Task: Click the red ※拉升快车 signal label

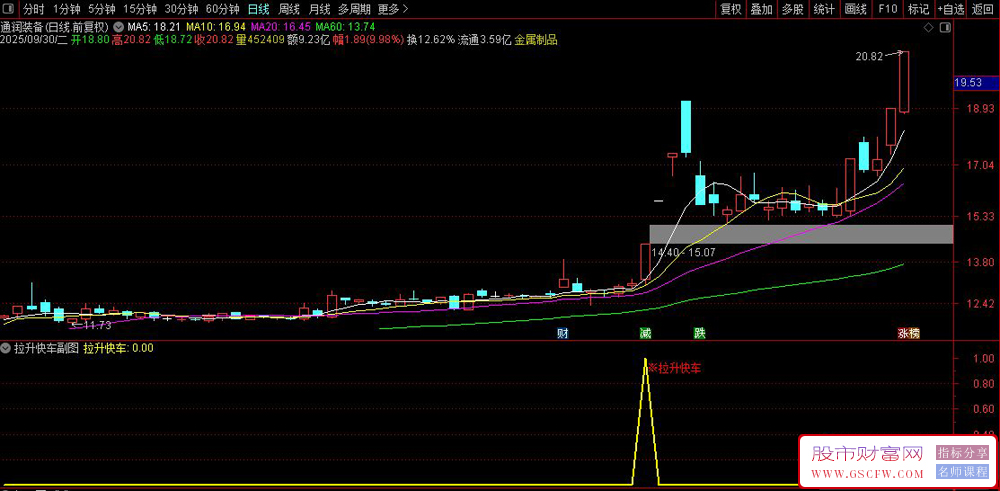Action: pos(674,368)
